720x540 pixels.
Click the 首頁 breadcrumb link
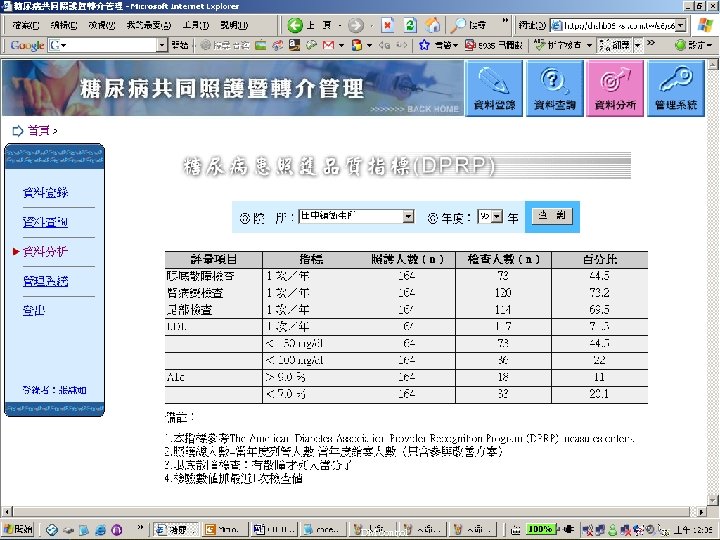[39, 131]
